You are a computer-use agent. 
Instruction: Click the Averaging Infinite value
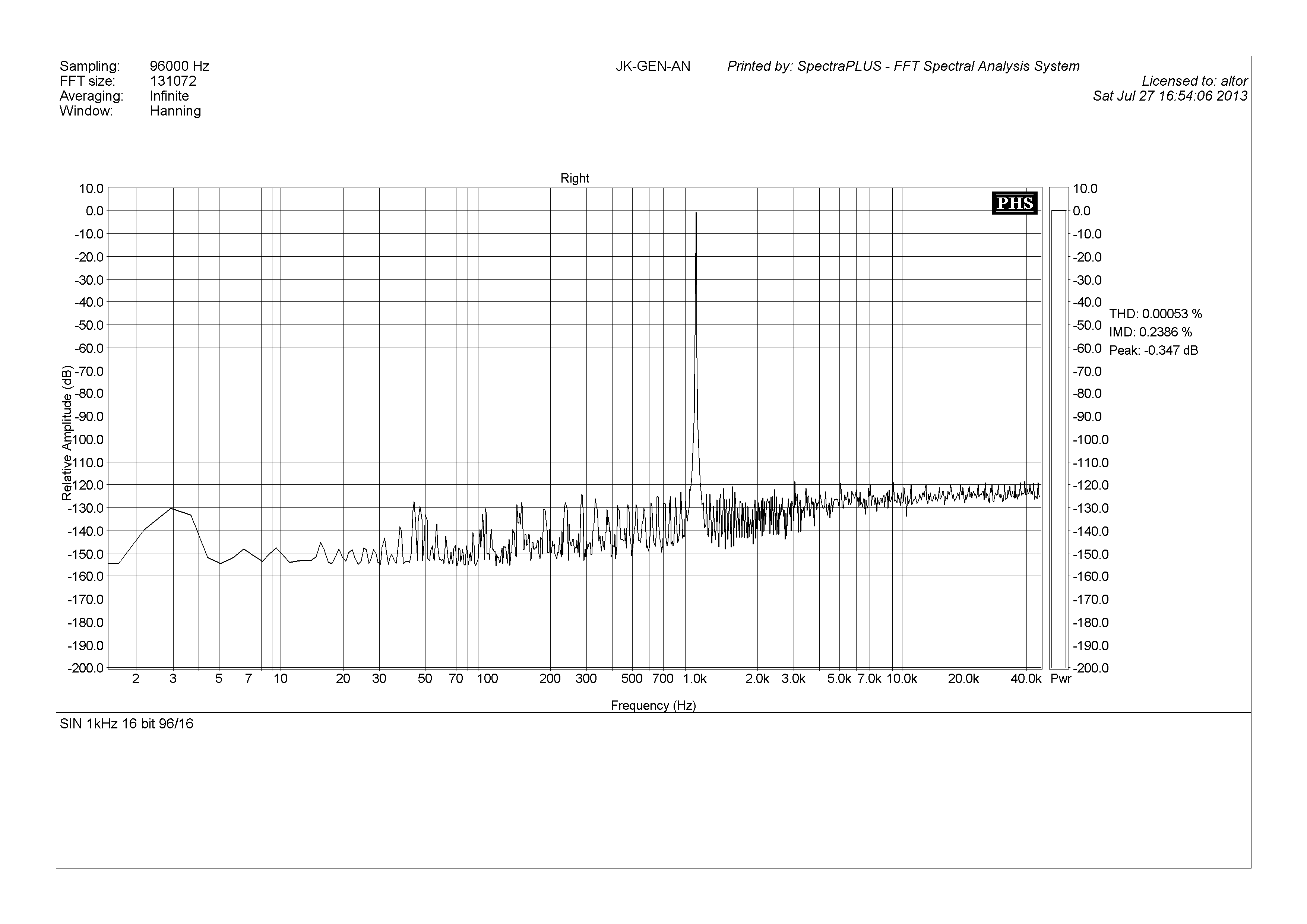(x=169, y=96)
